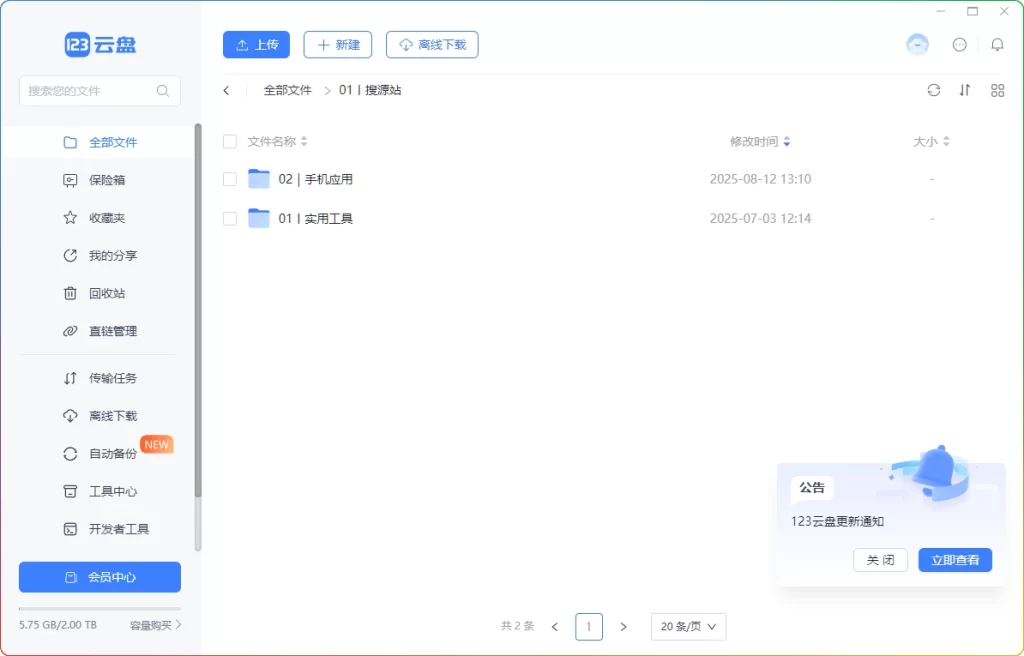Open the message bubble icon
Viewport: 1024px width, 656px height.
point(960,45)
